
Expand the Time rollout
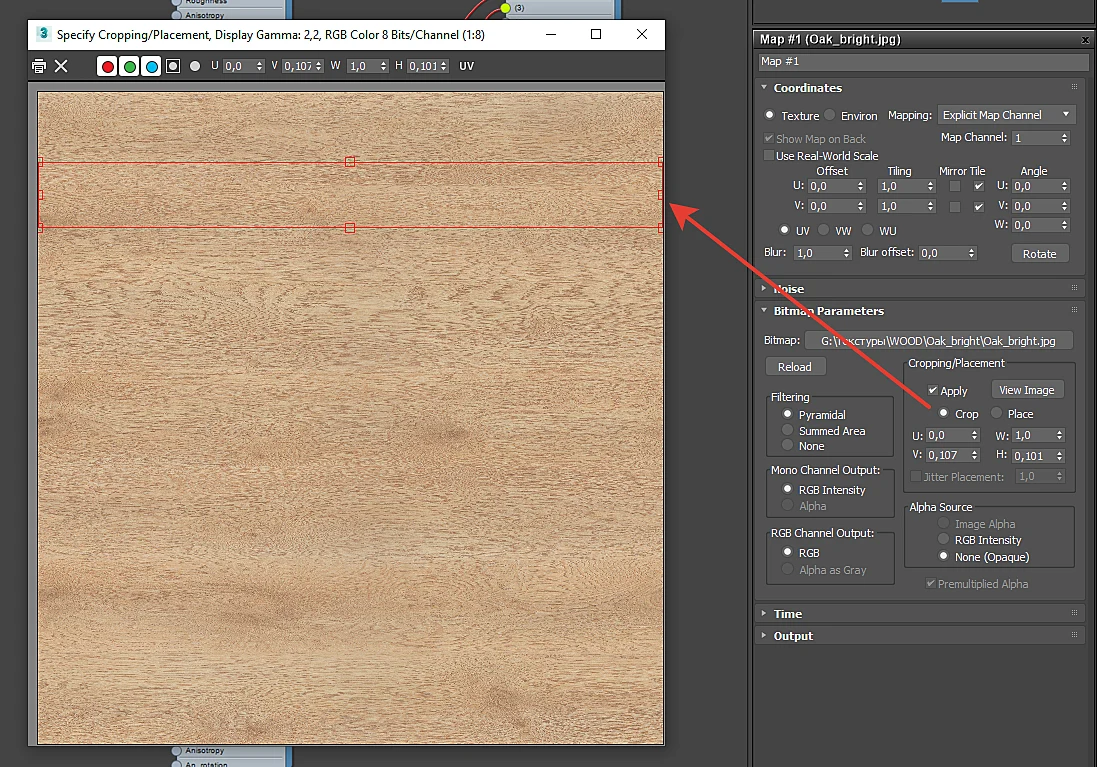764,613
